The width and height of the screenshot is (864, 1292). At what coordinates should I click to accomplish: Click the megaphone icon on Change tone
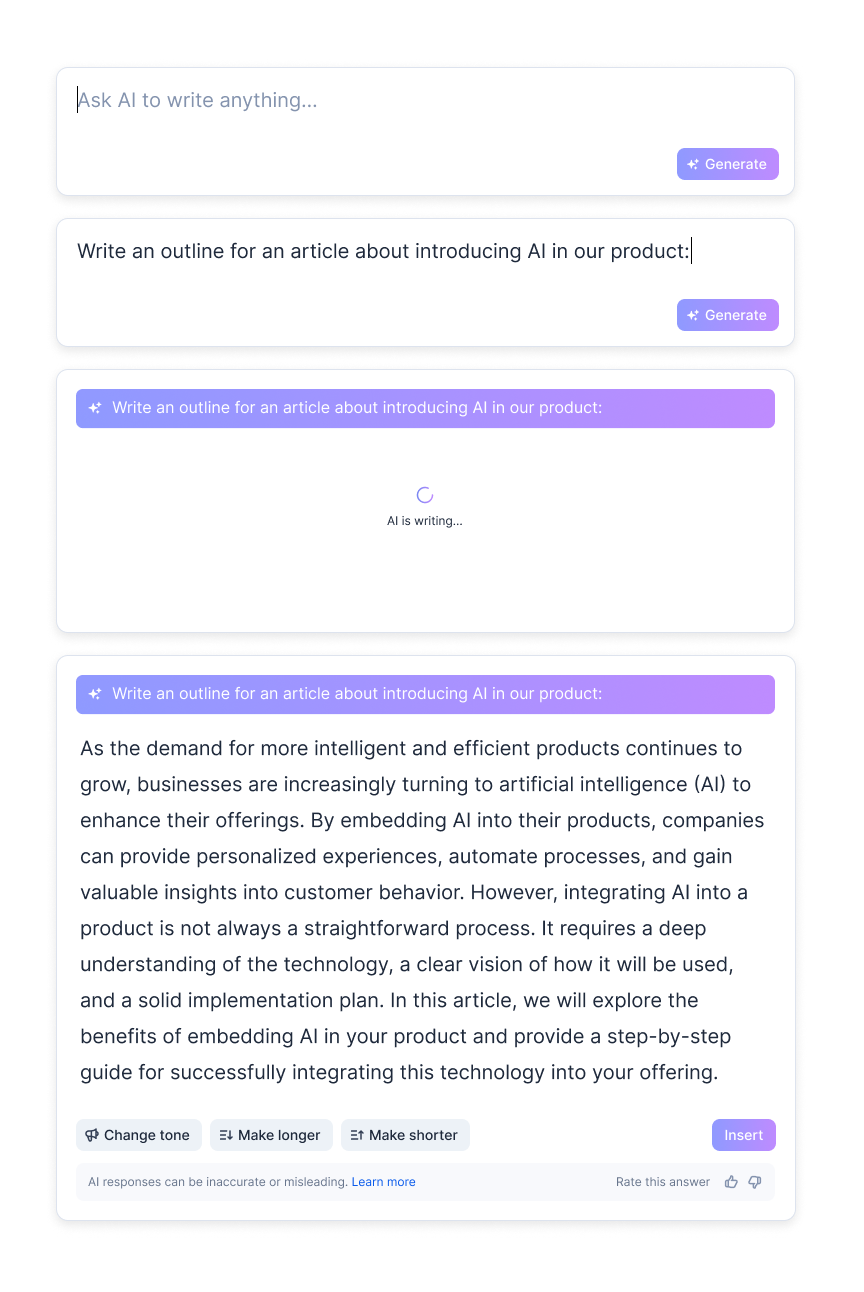[92, 1135]
